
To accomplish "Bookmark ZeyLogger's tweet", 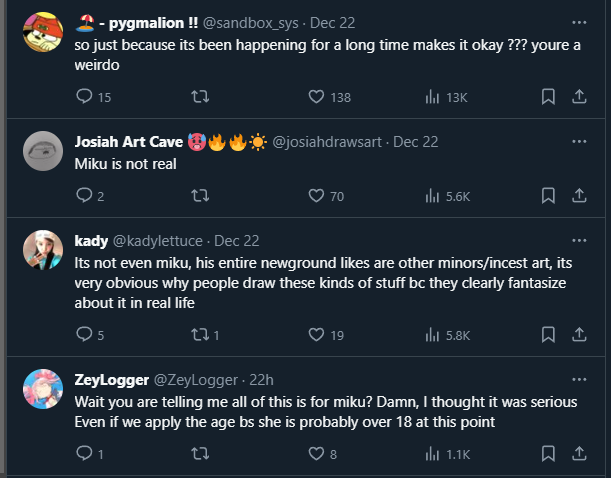I will click(x=548, y=454).
